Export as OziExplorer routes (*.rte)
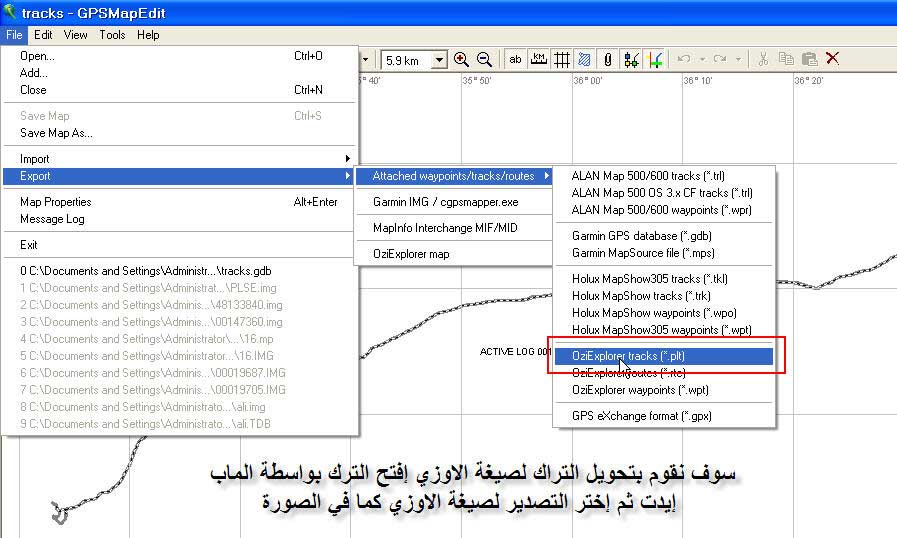Screen dimensions: 897x538 tap(664, 373)
